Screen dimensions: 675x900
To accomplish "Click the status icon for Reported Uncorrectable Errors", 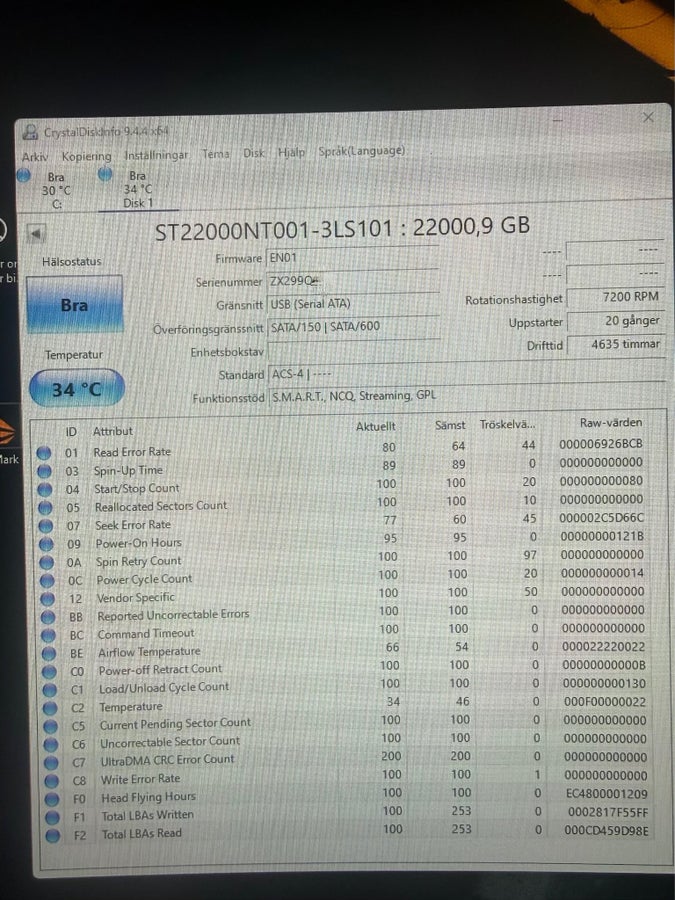I will 49,618.
